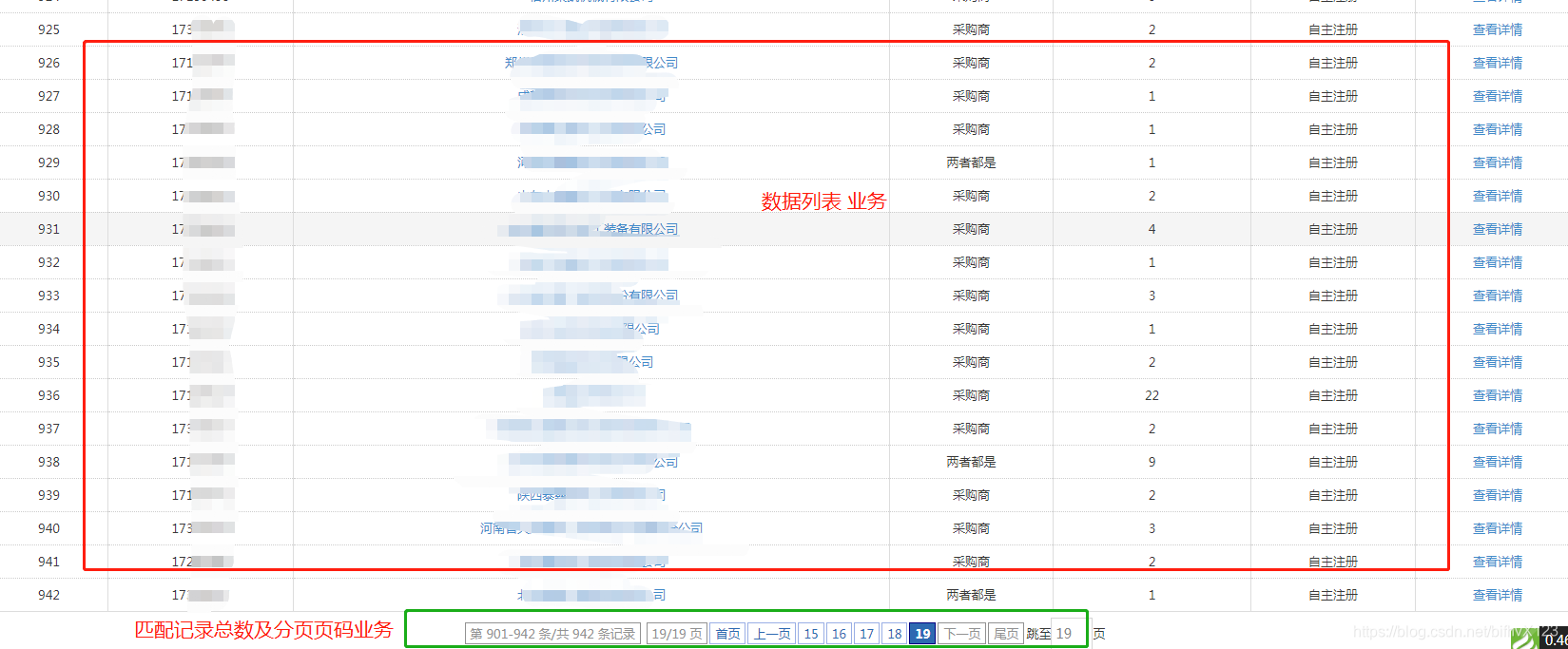Open 查看详情 for row 930

tap(1497, 196)
